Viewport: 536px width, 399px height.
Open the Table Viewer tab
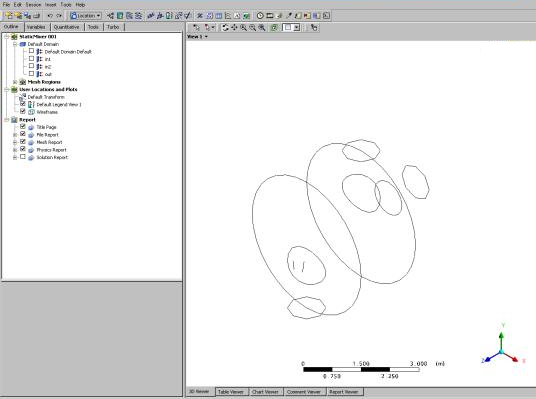click(x=231, y=392)
